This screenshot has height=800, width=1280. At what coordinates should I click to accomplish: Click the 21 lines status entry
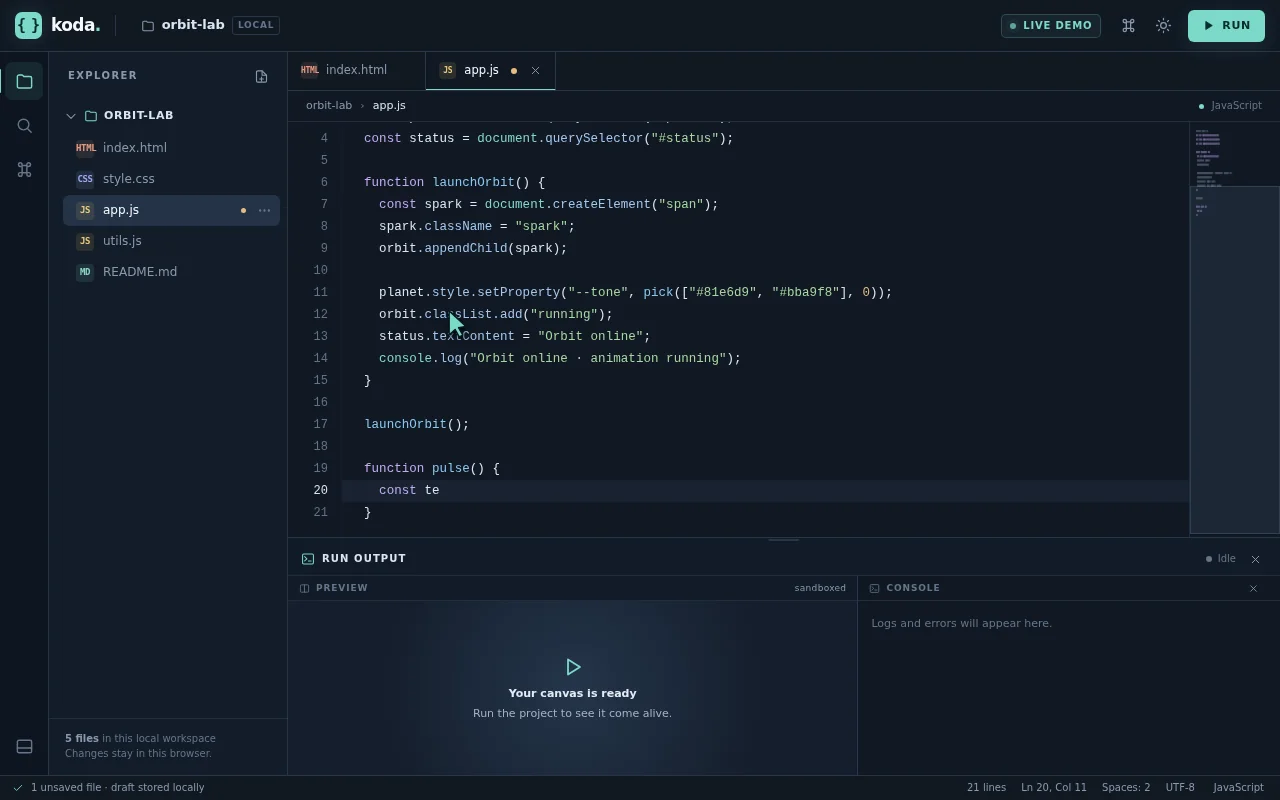(986, 787)
